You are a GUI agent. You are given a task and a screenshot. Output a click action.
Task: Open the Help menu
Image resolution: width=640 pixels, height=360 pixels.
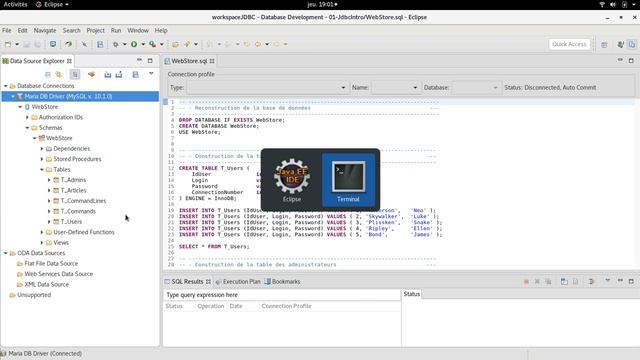[x=161, y=30]
